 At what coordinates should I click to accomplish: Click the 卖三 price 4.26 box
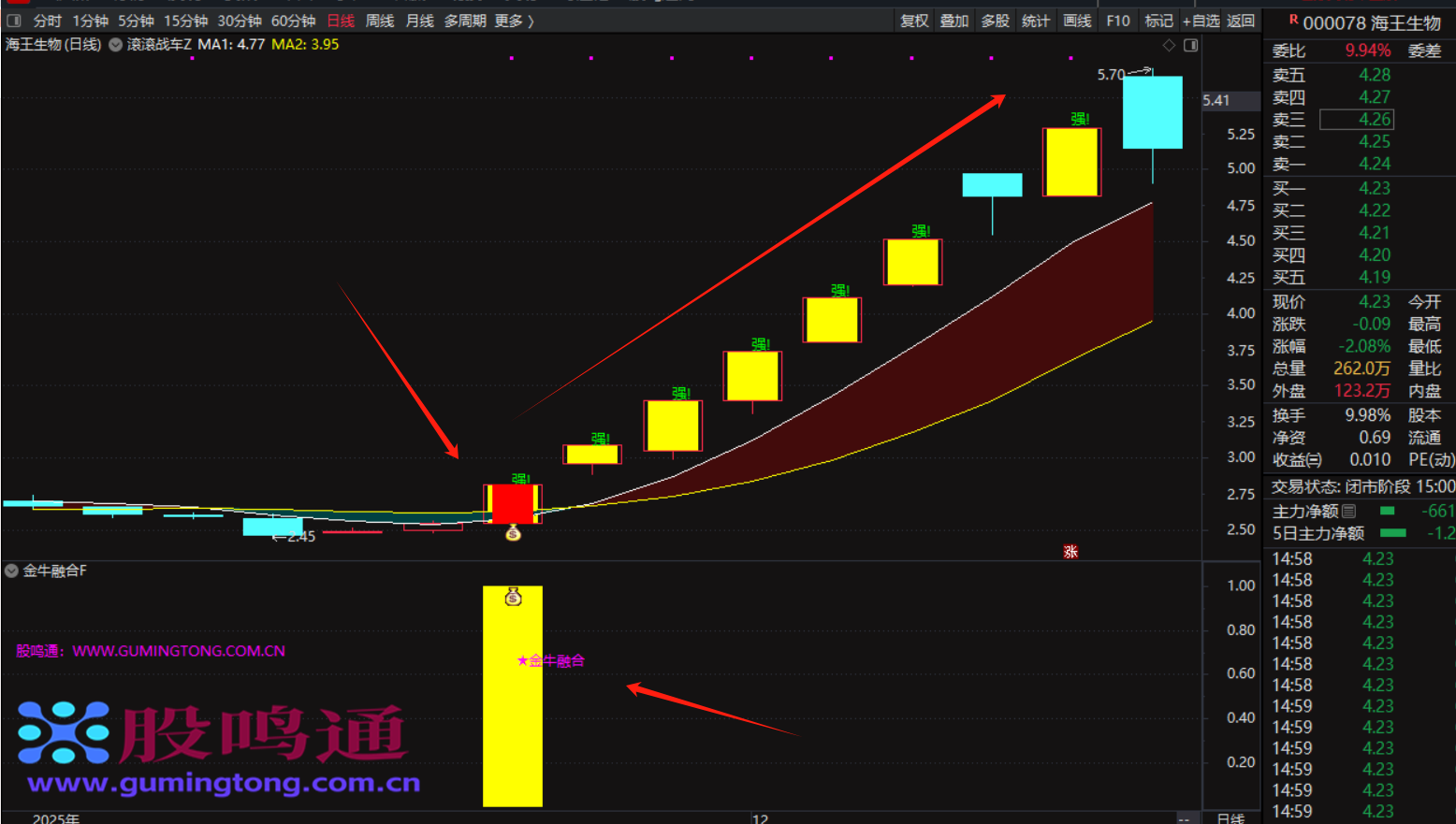point(1356,120)
